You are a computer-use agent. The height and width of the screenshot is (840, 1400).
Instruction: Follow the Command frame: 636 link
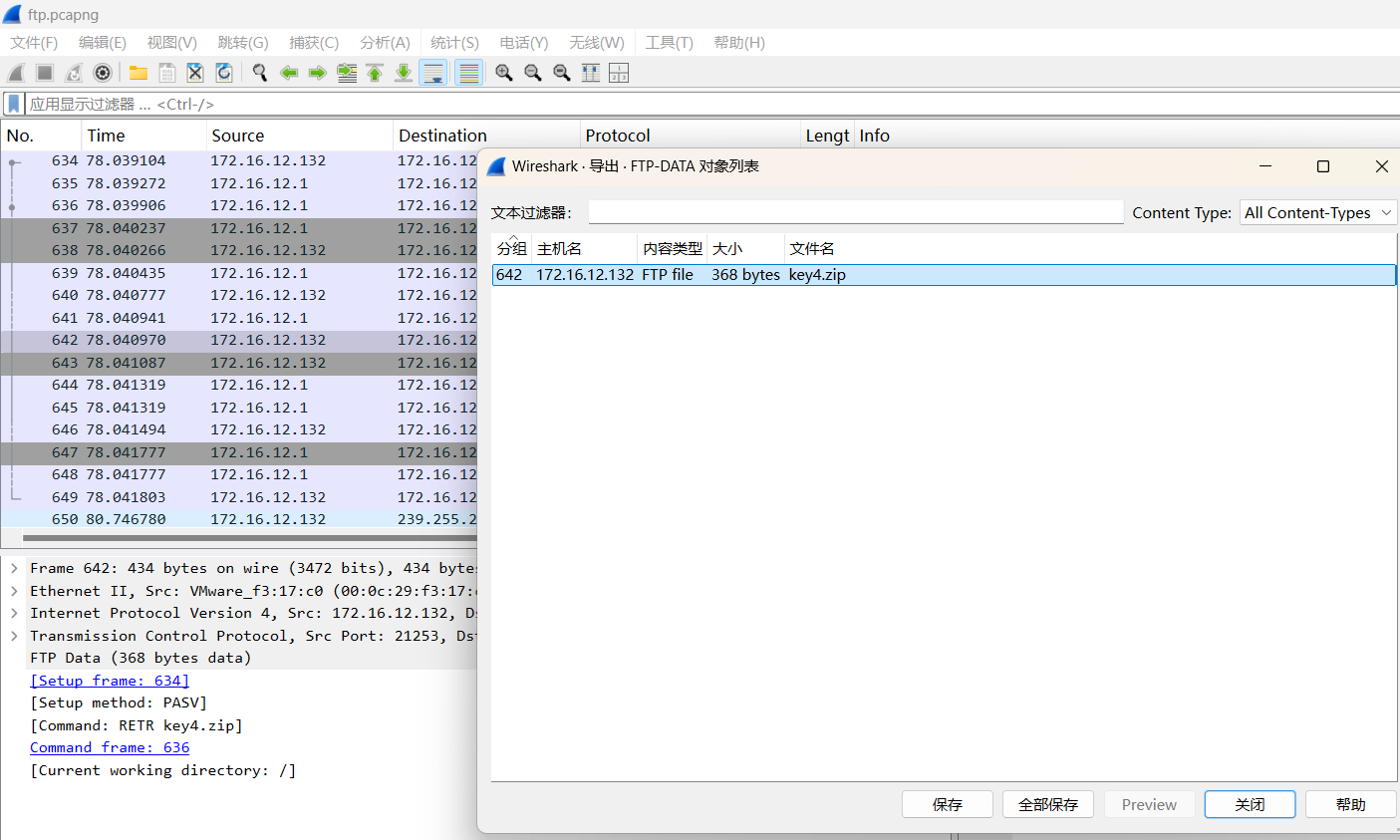[110, 747]
